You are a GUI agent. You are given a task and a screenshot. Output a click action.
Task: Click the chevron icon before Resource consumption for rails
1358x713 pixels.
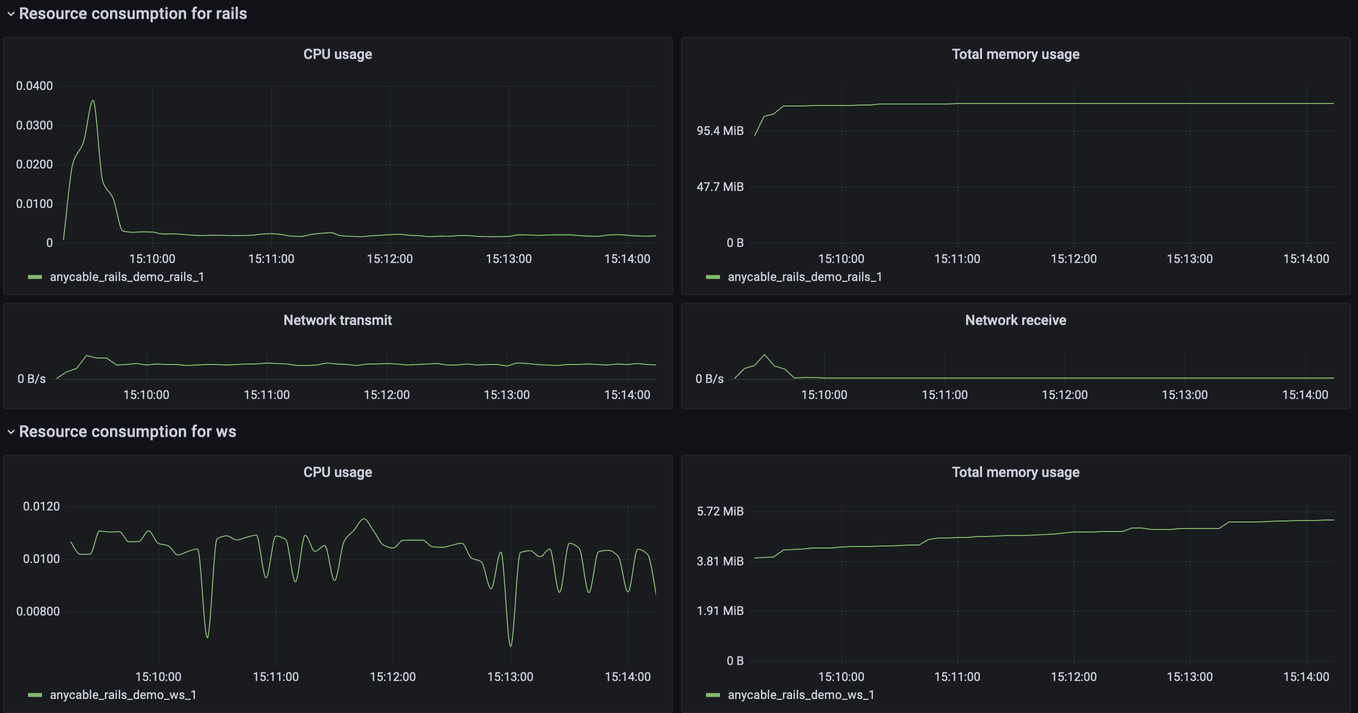point(9,13)
